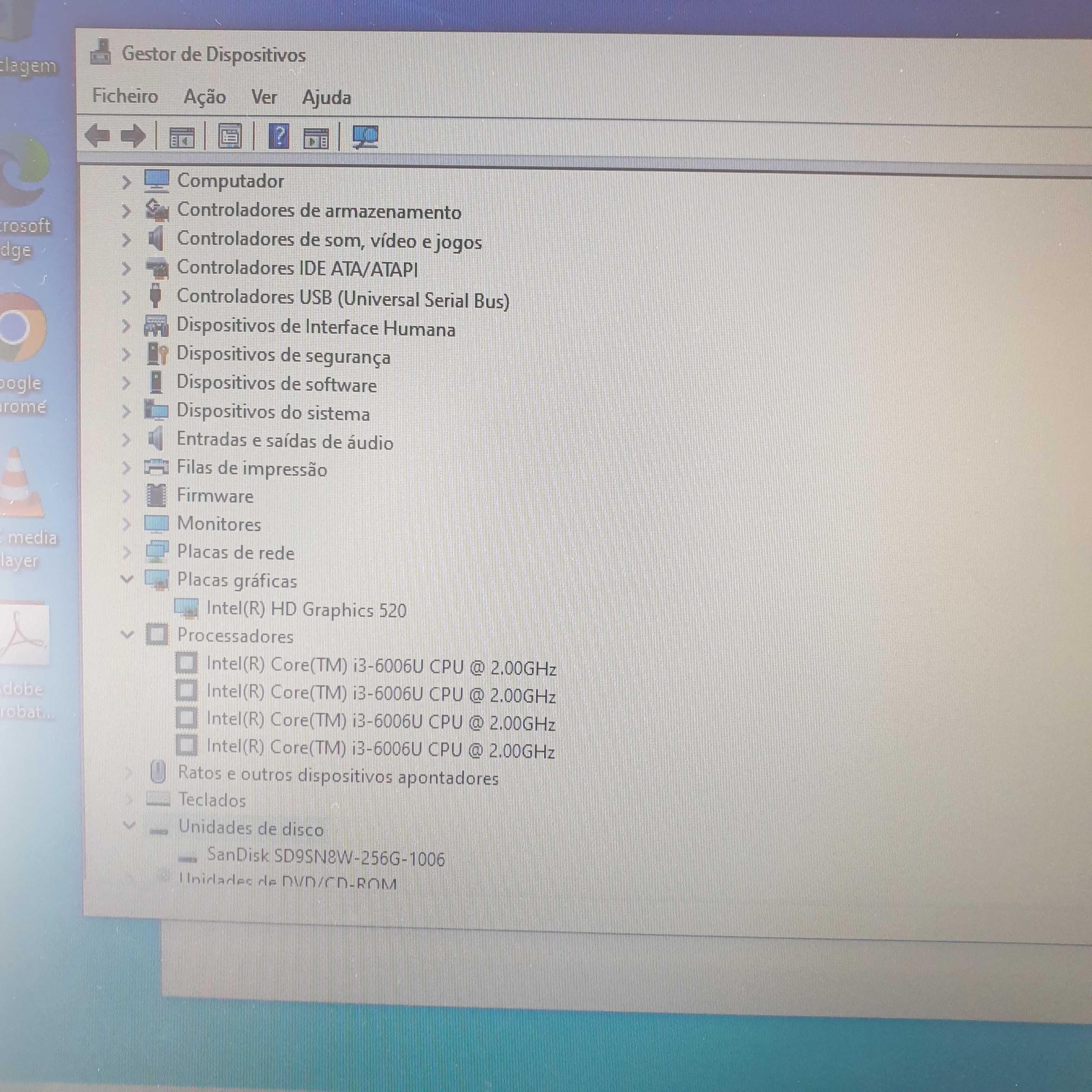The image size is (1092, 1092).
Task: Open the Ação menu
Action: pos(205,97)
